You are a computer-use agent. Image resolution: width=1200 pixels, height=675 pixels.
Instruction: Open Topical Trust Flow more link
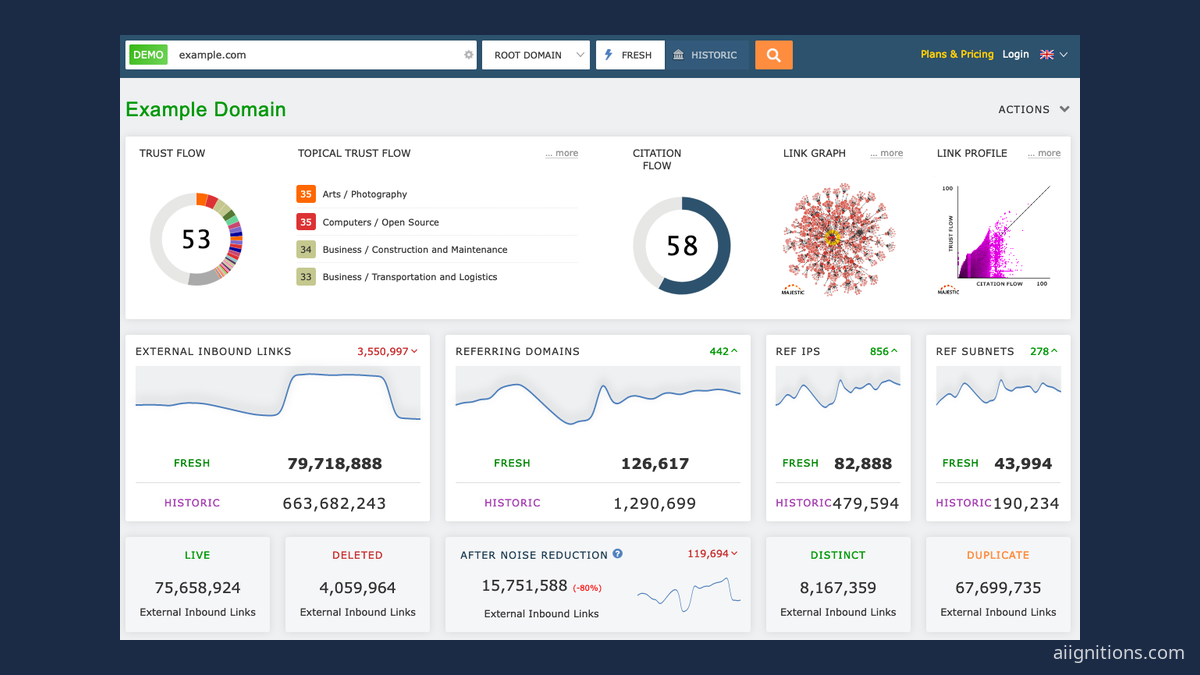coord(562,154)
